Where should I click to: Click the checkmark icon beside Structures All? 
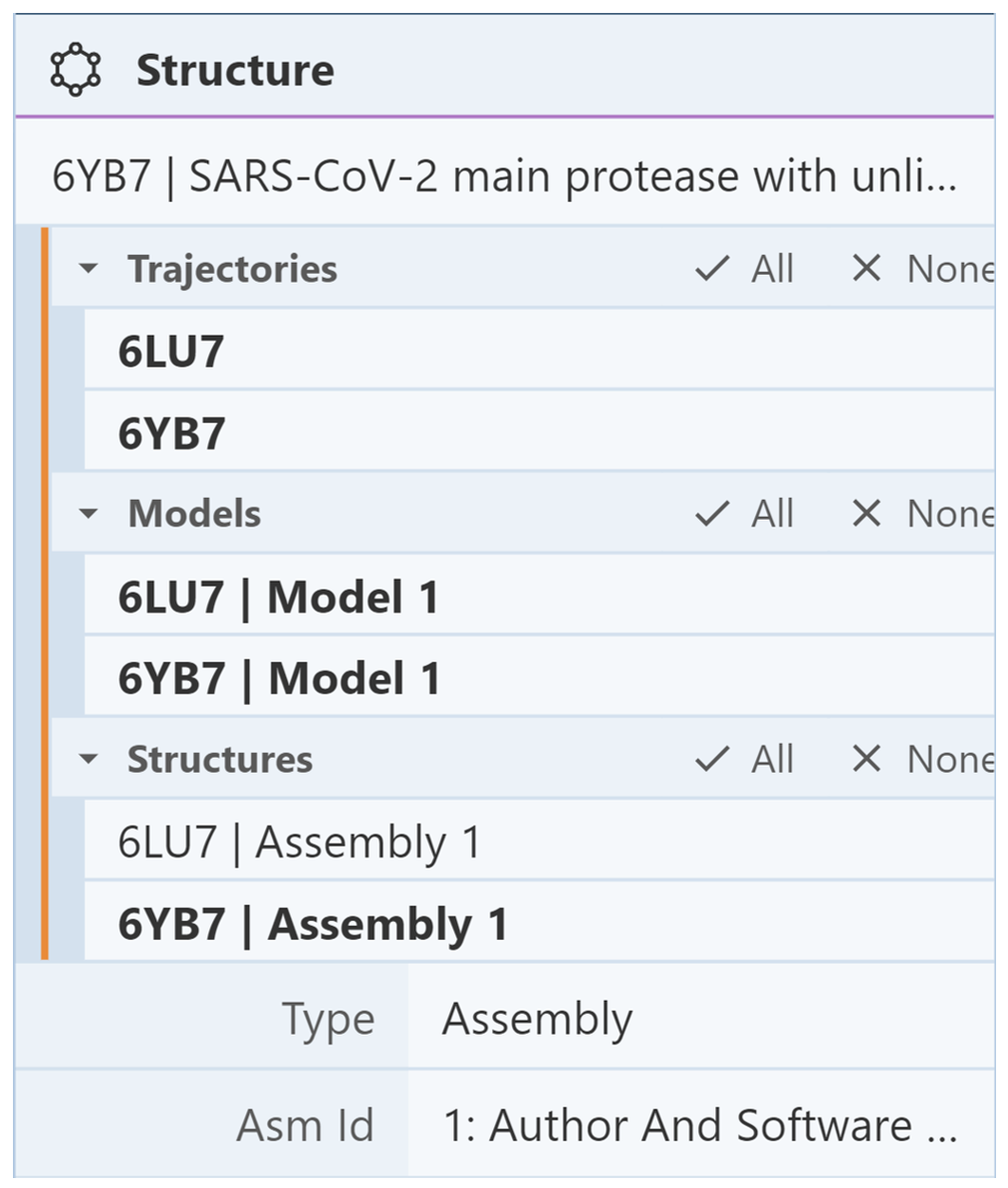tap(712, 759)
